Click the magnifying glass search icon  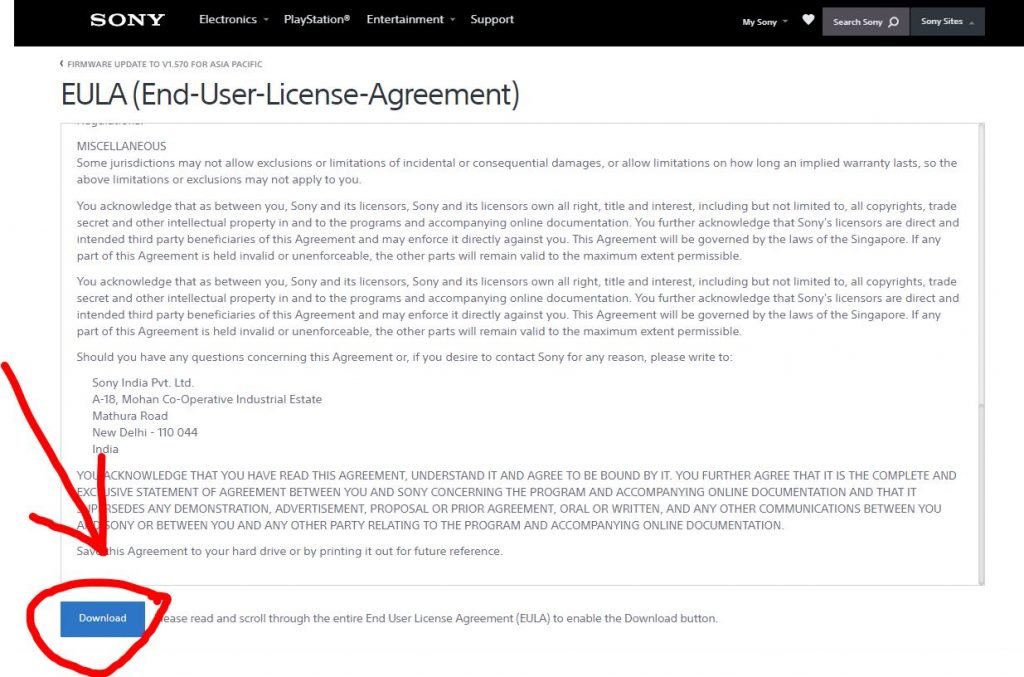point(893,22)
